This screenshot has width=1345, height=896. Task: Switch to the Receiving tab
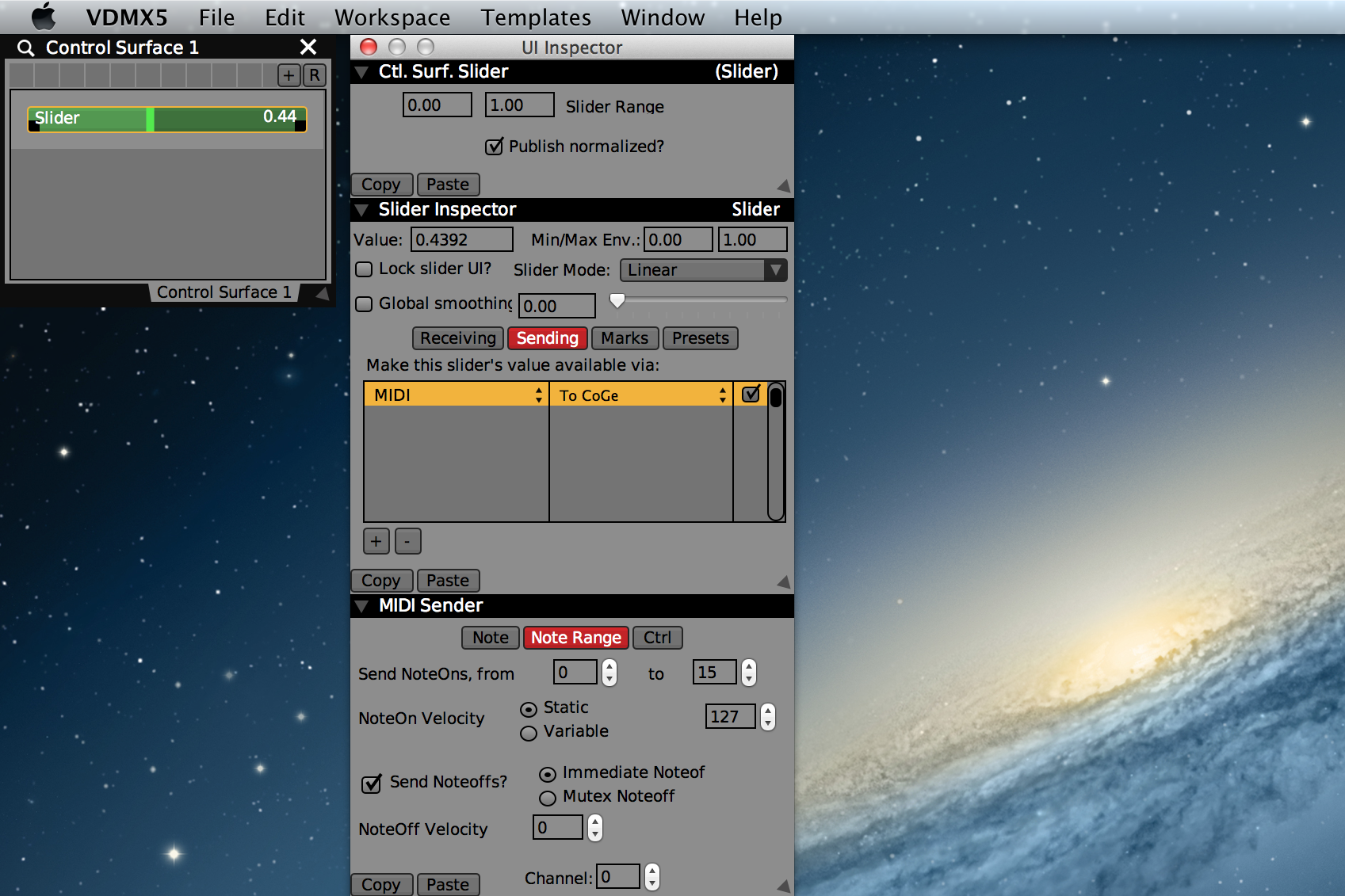pos(457,338)
